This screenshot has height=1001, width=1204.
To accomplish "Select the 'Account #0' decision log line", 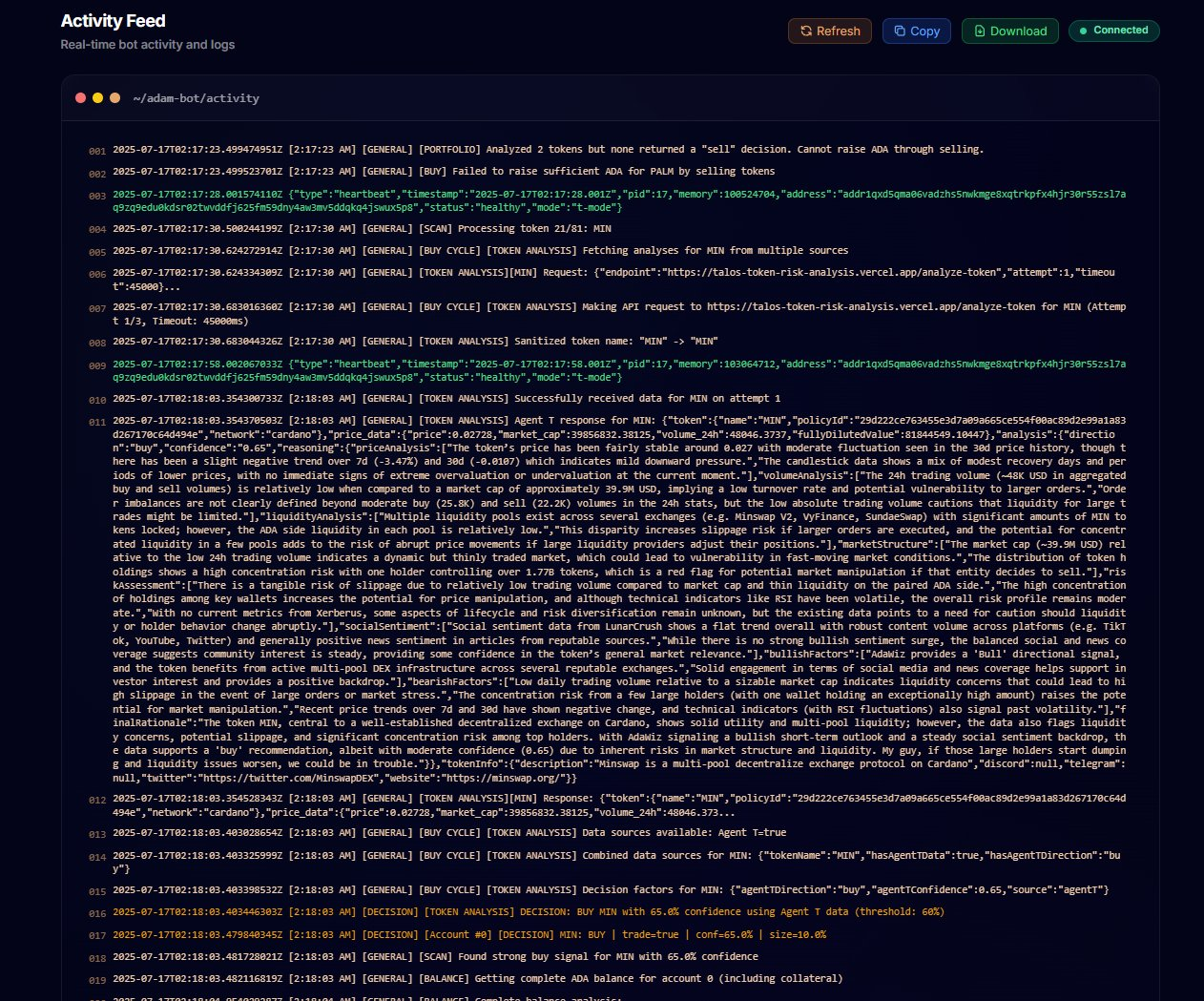I will (468, 935).
